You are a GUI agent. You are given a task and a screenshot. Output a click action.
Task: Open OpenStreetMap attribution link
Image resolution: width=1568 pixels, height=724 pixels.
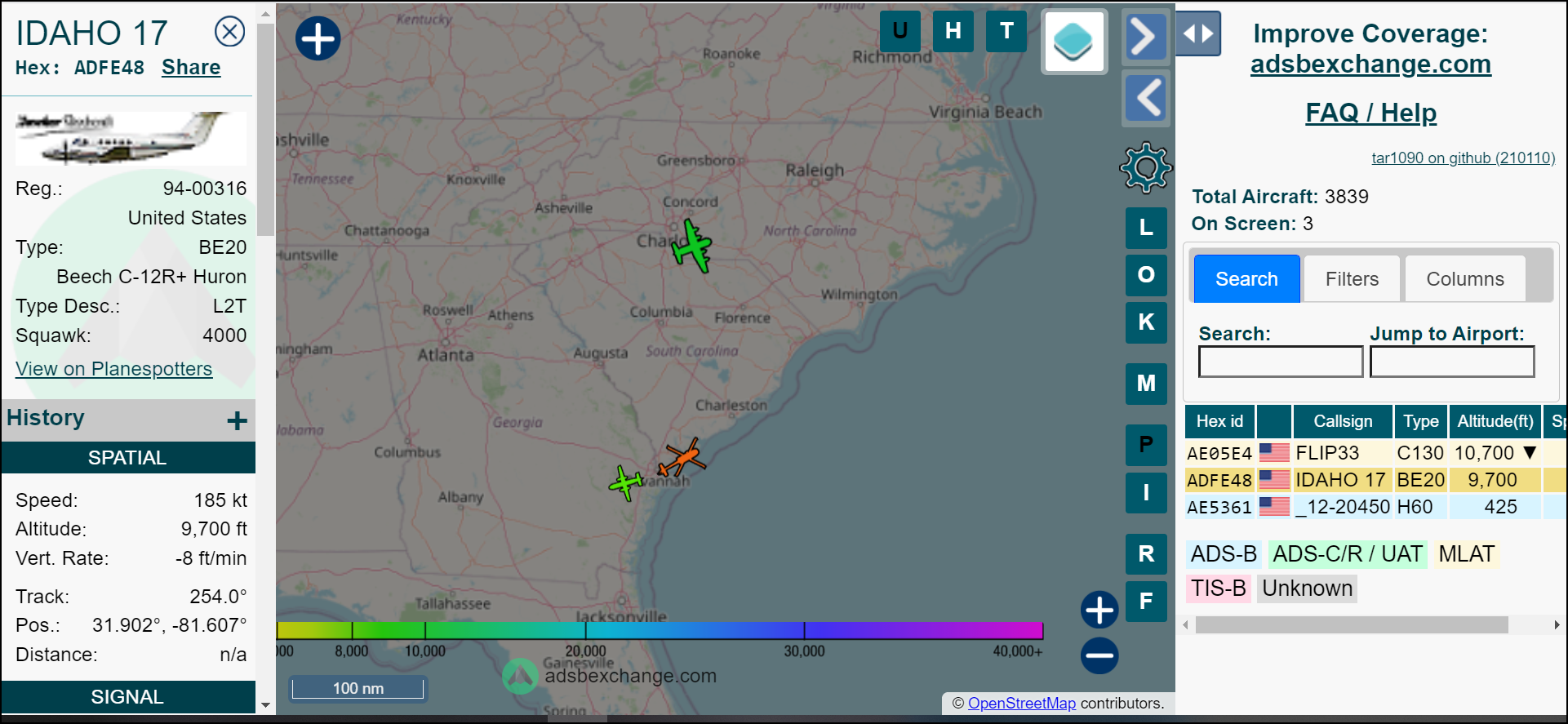click(1021, 704)
